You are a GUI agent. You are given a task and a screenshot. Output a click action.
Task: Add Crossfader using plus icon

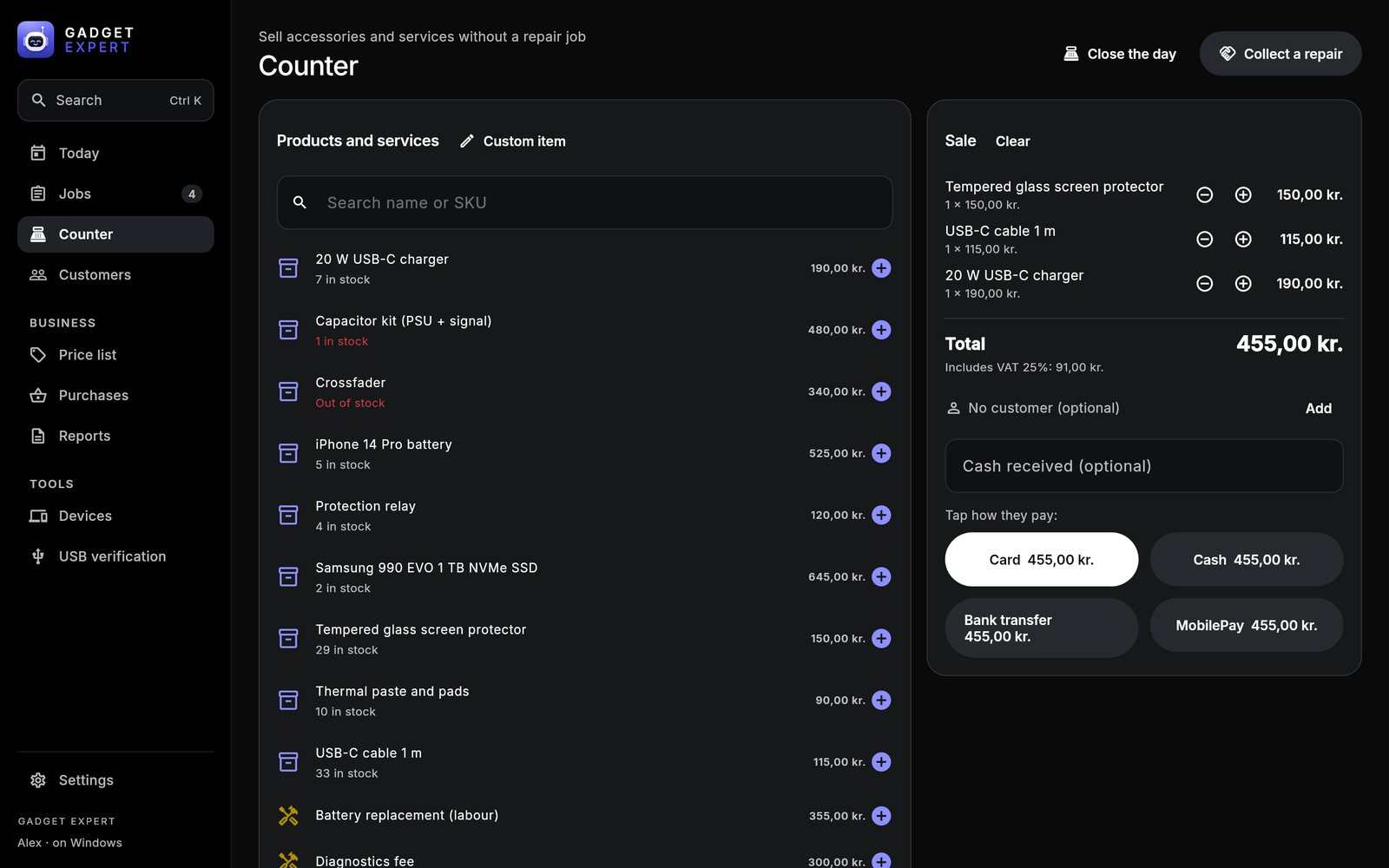pyautogui.click(x=881, y=391)
